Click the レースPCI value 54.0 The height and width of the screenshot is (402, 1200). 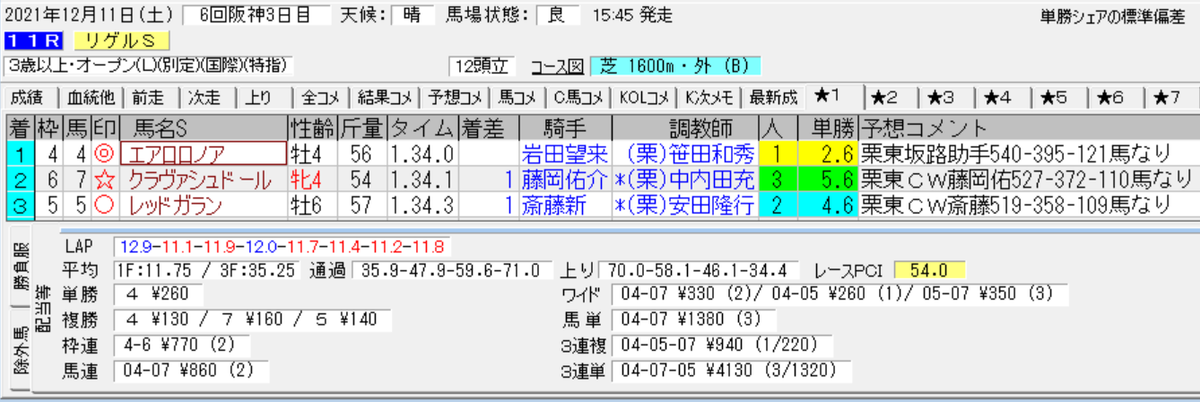[929, 270]
